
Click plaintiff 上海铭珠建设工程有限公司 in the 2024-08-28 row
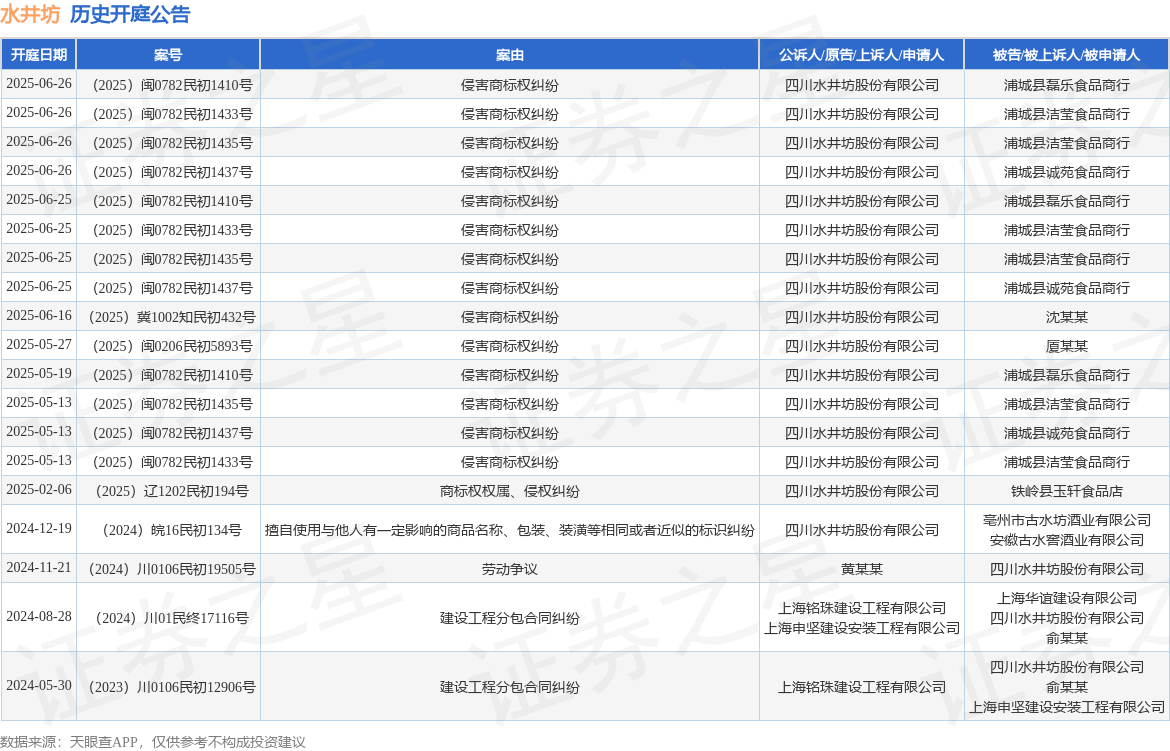tap(862, 608)
